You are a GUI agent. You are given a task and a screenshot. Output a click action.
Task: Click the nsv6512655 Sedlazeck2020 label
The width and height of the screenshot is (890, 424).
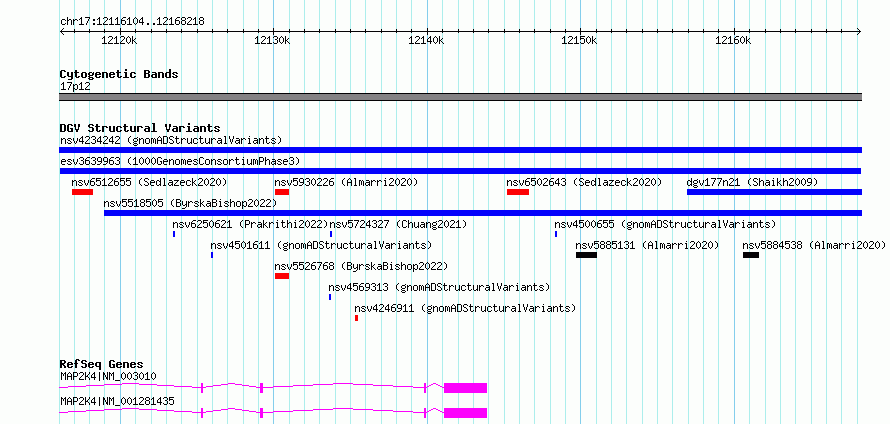149,182
